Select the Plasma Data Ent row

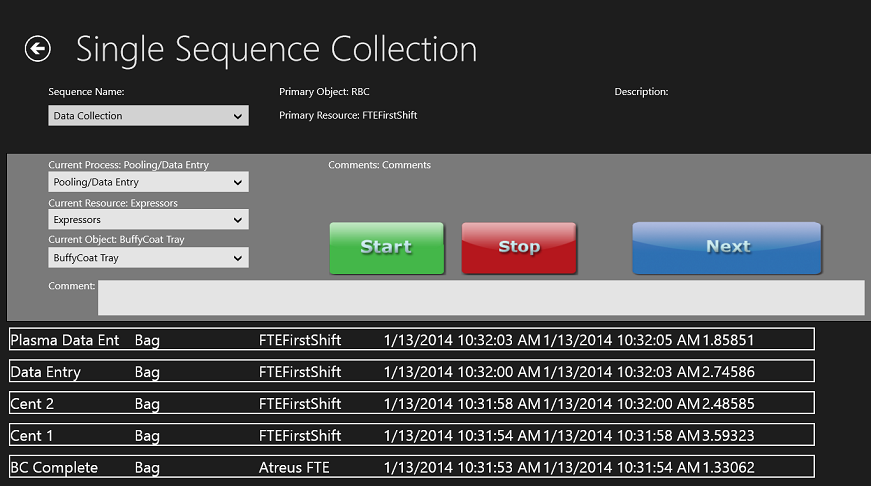point(411,340)
